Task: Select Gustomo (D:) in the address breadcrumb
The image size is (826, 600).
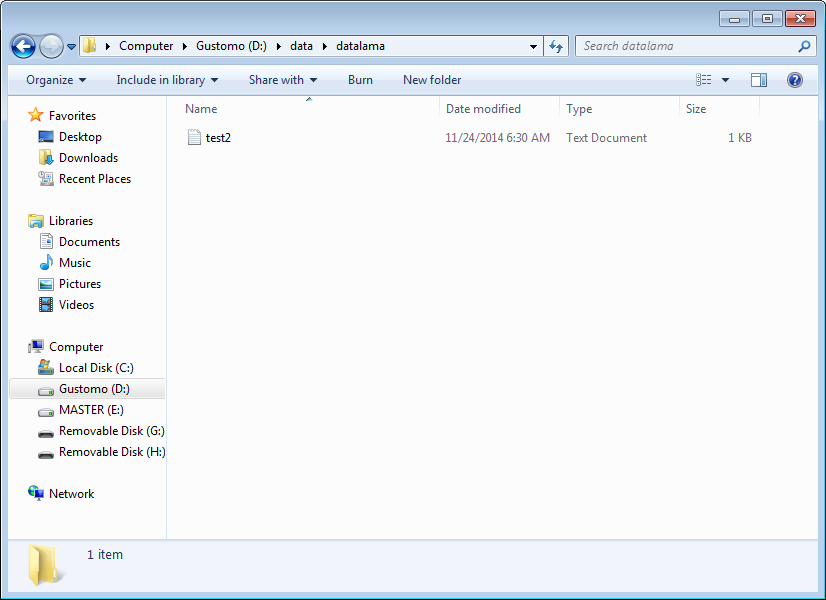Action: point(231,46)
